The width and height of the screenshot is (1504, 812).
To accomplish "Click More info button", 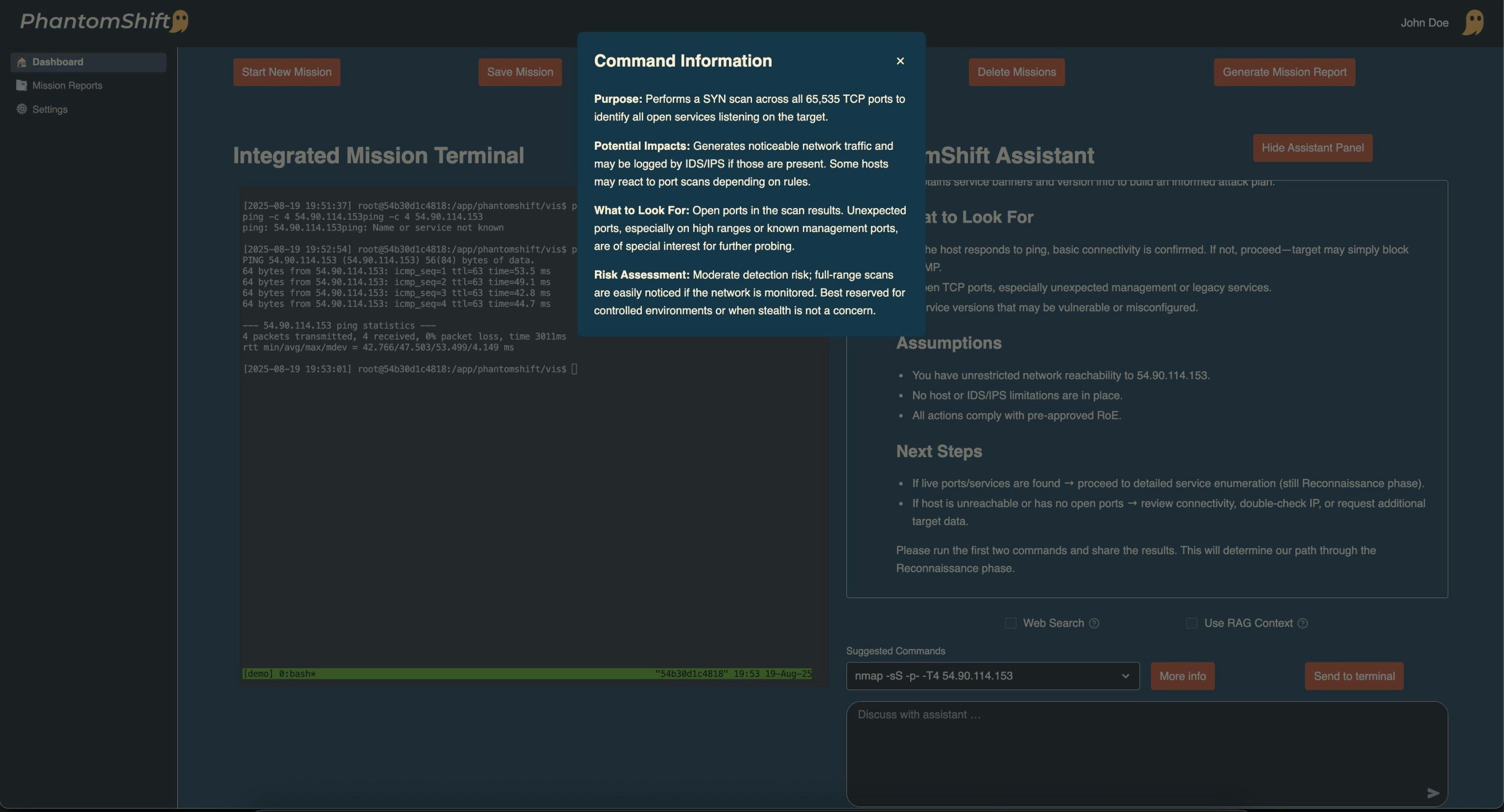I will (1182, 676).
